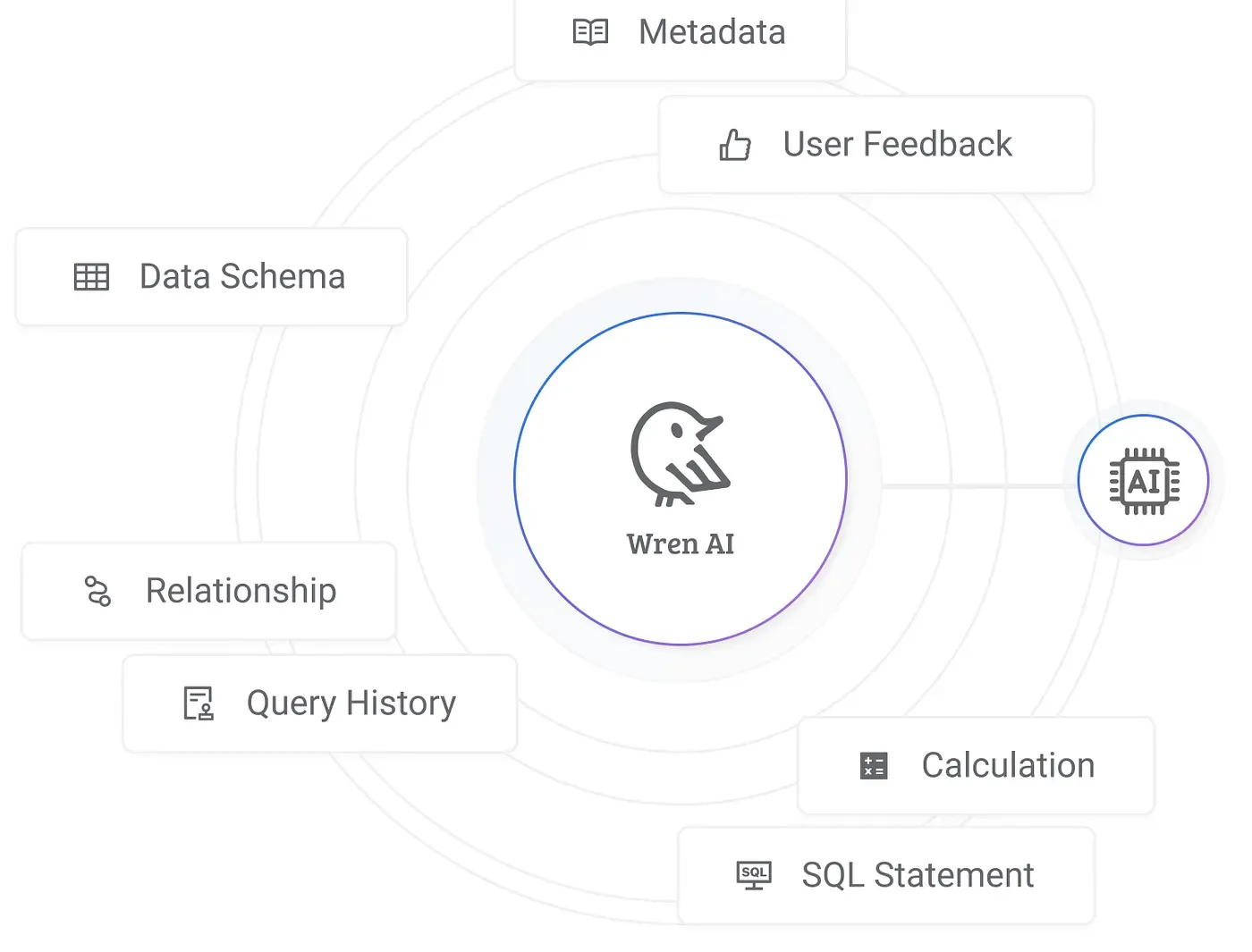
Task: Click the linked nodes Relationship icon
Action: pyautogui.click(x=97, y=591)
